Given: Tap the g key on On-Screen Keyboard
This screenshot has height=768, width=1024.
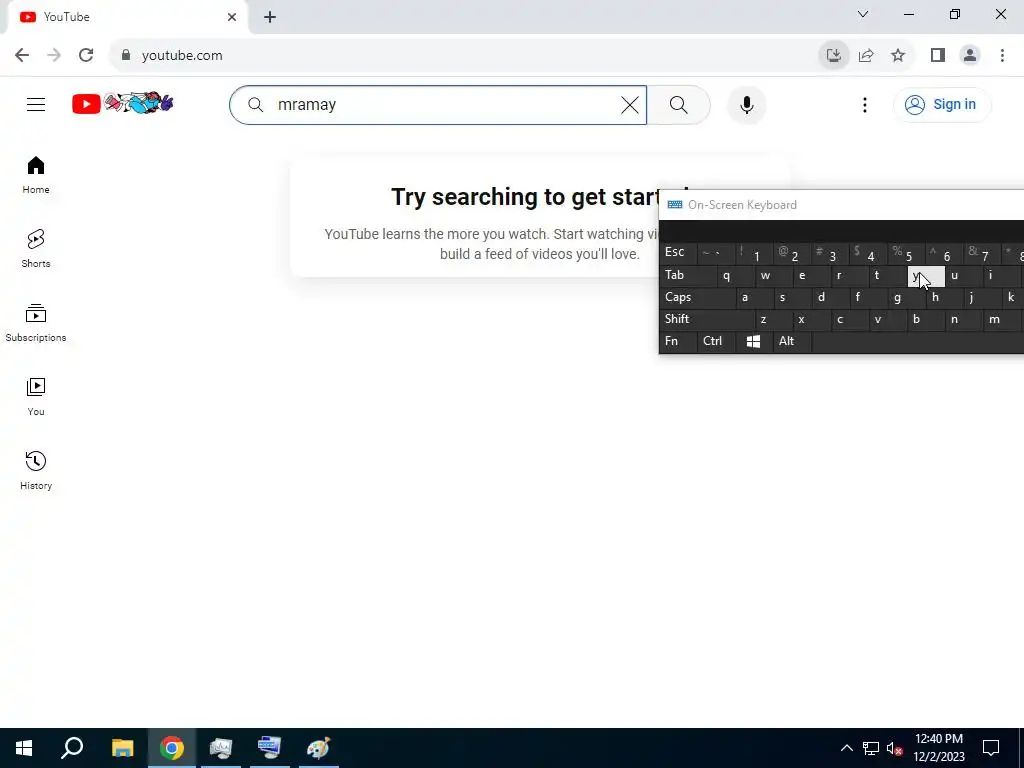Looking at the screenshot, I should coord(907,297).
